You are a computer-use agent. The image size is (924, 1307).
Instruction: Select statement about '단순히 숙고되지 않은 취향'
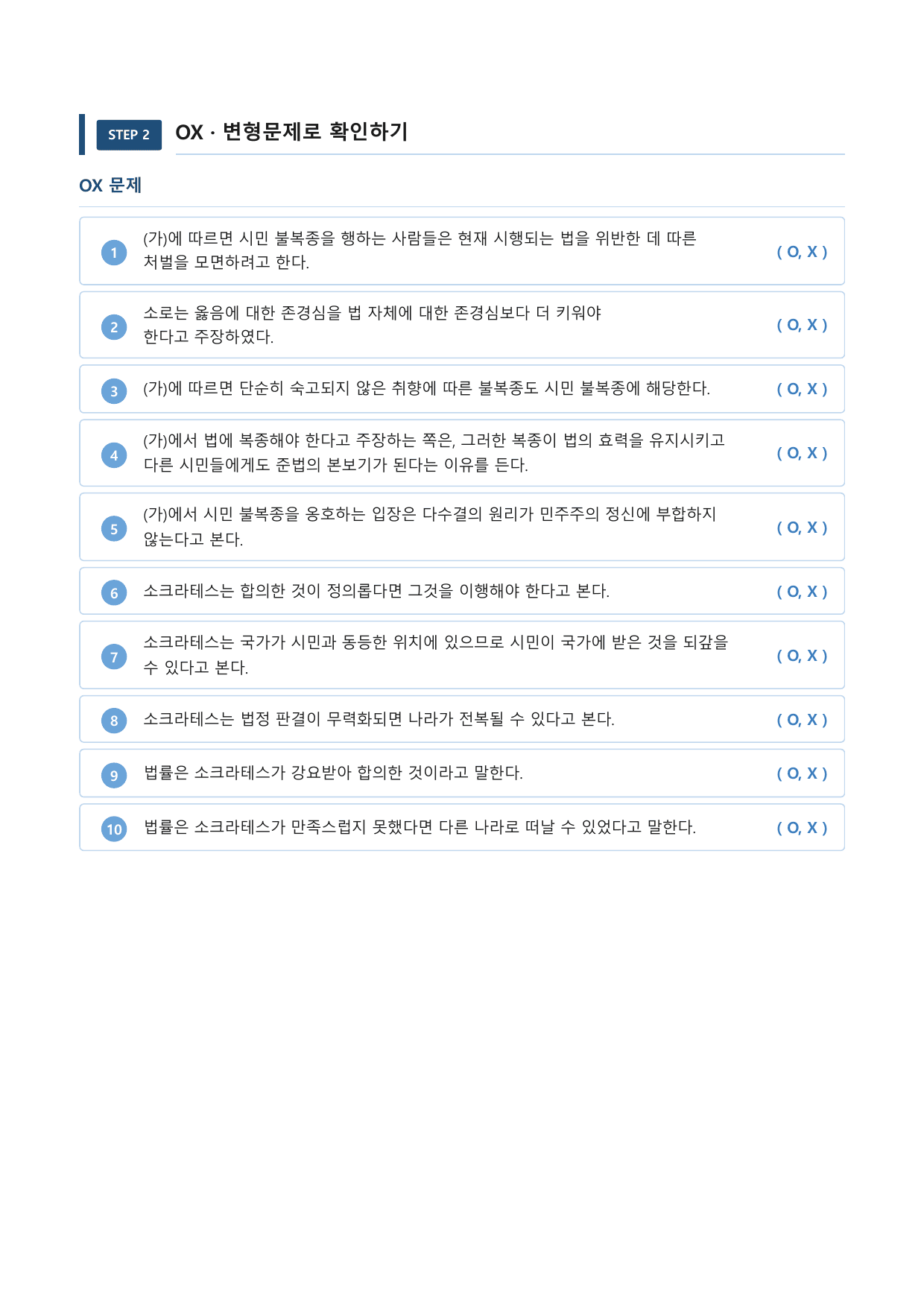(x=426, y=388)
